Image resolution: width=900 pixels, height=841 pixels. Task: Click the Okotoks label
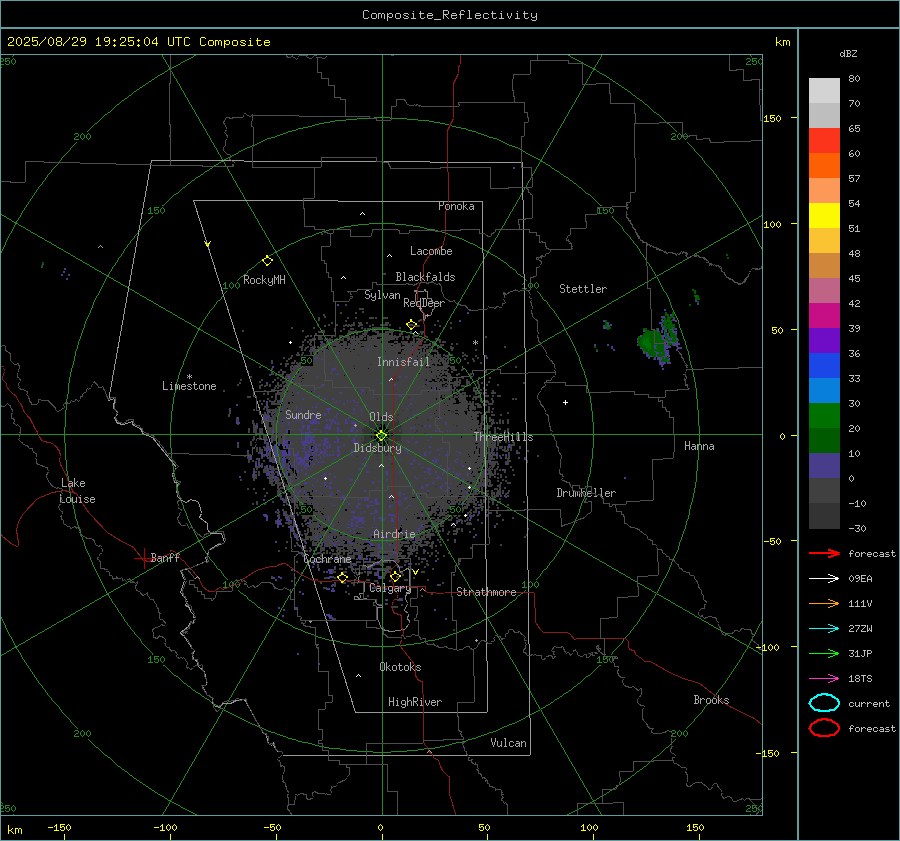pyautogui.click(x=400, y=667)
